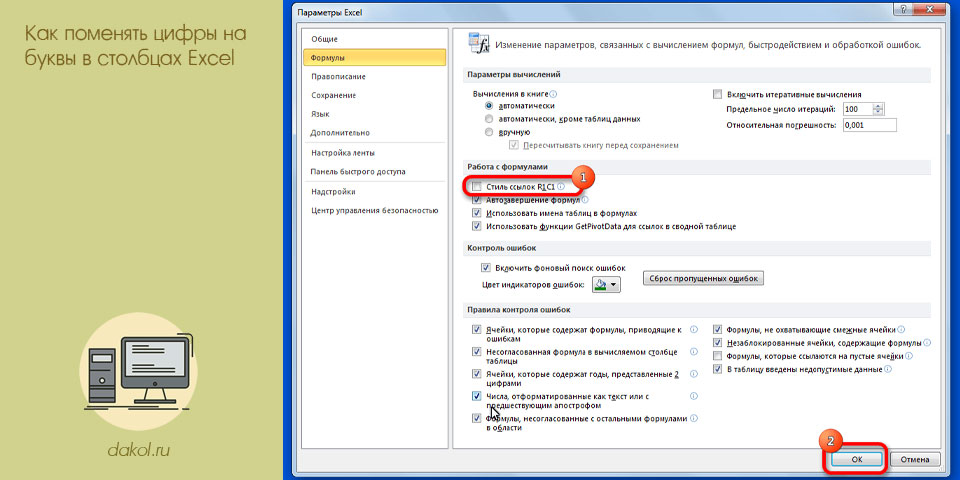Click info icon for недопустимые данные rule

pos(887,370)
